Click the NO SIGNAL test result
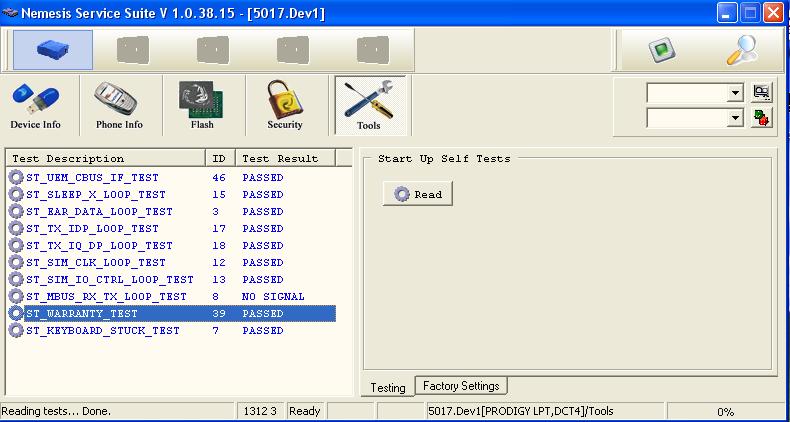 coord(273,297)
